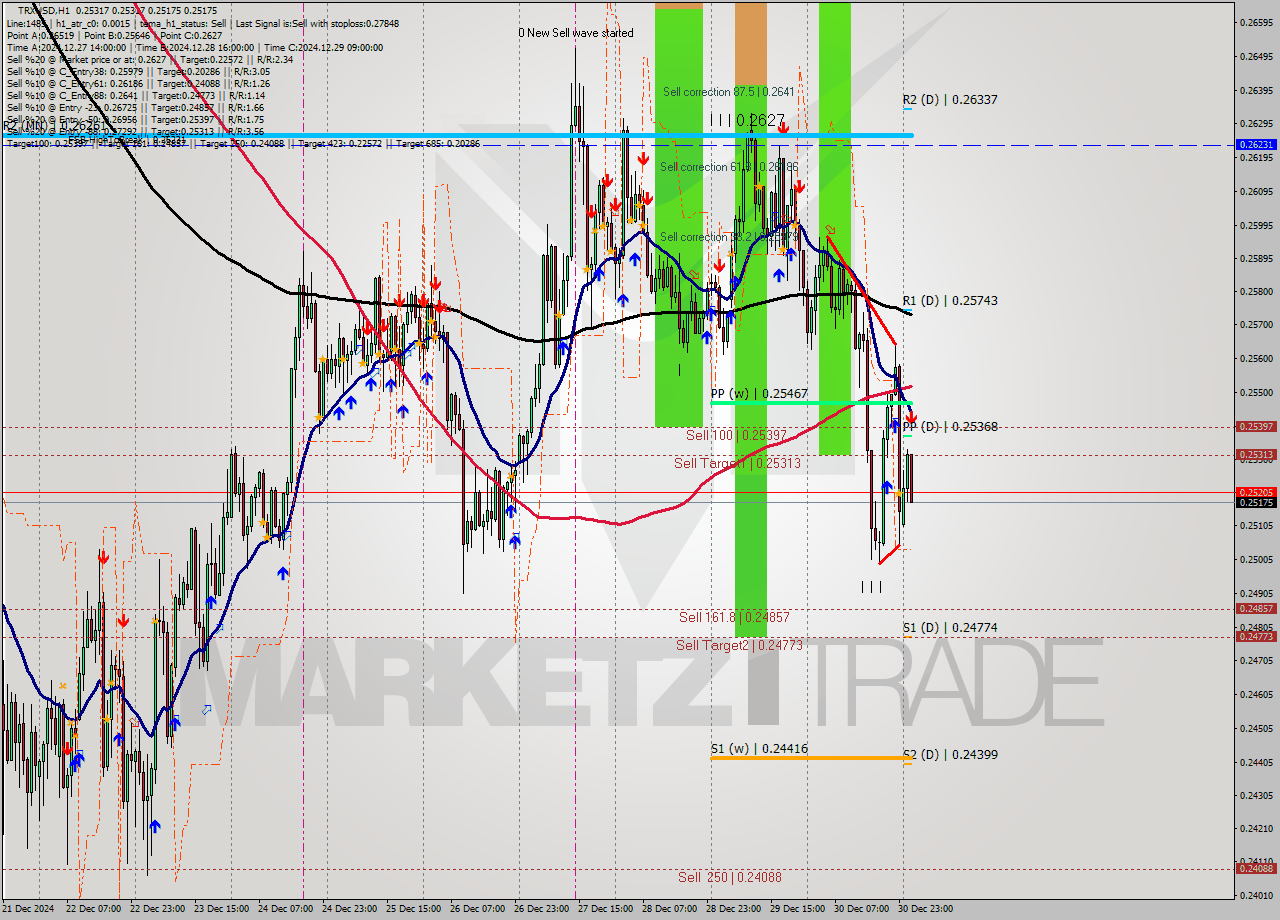Click the 0.24405 axis price label
Screen dimensions: 1280x920
tap(1256, 761)
